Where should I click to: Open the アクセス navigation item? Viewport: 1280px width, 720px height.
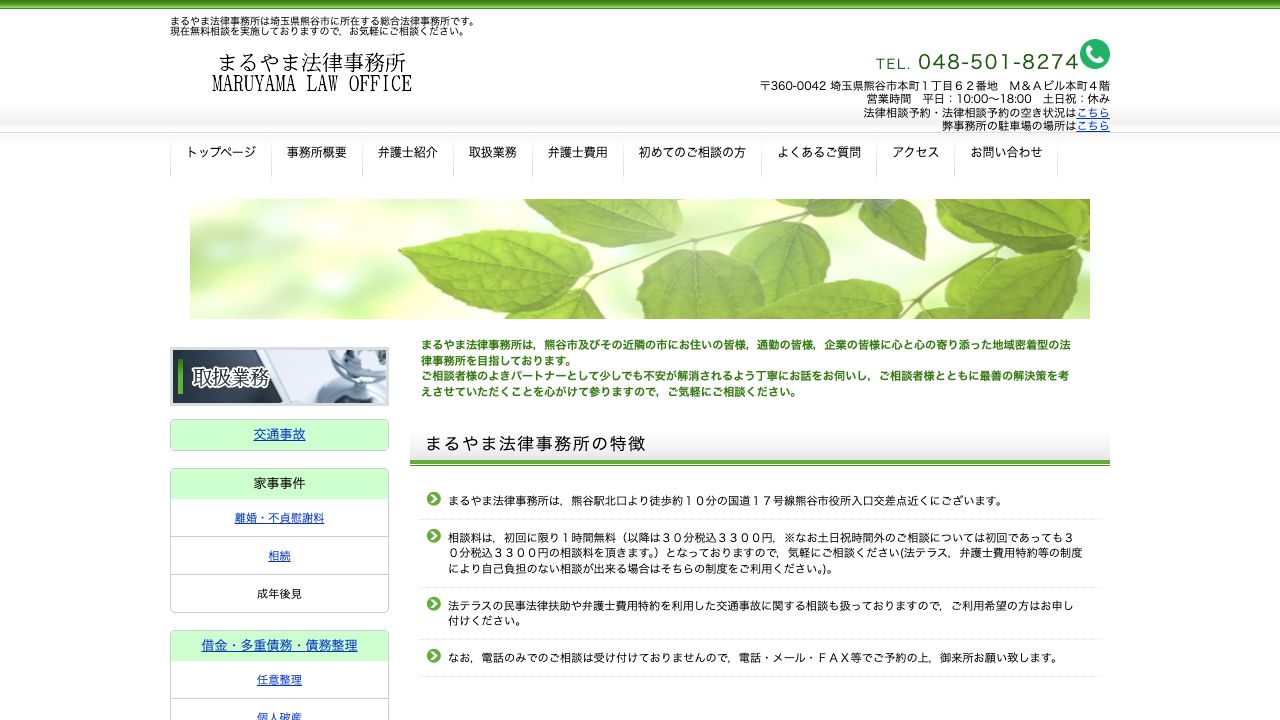[x=916, y=152]
